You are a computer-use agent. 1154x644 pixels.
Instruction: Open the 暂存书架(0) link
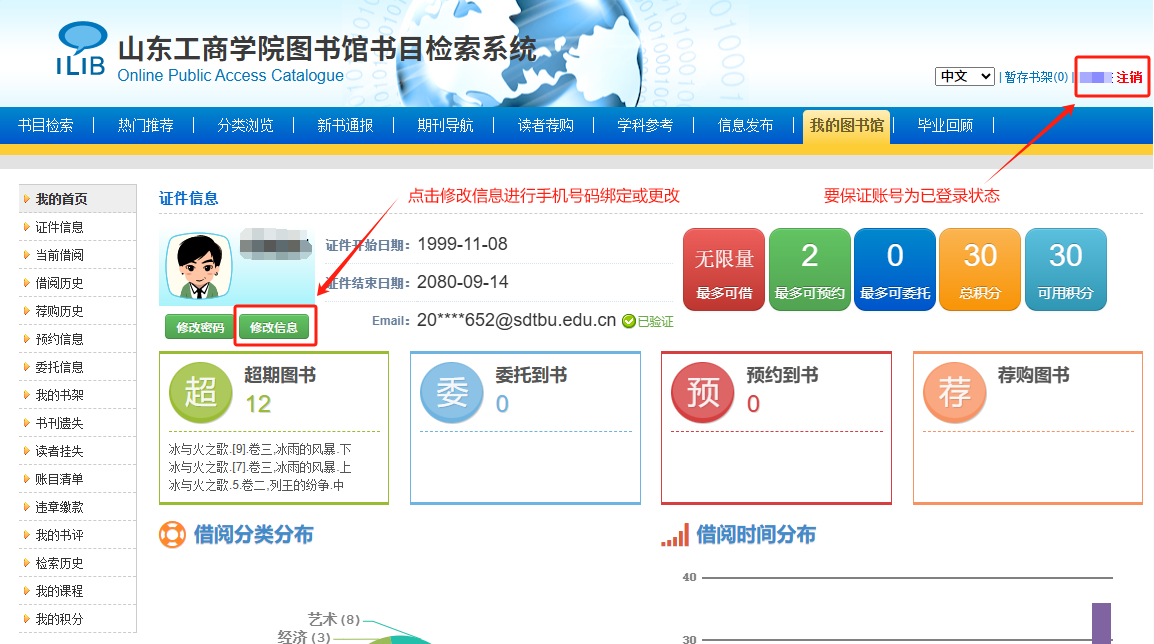1036,77
